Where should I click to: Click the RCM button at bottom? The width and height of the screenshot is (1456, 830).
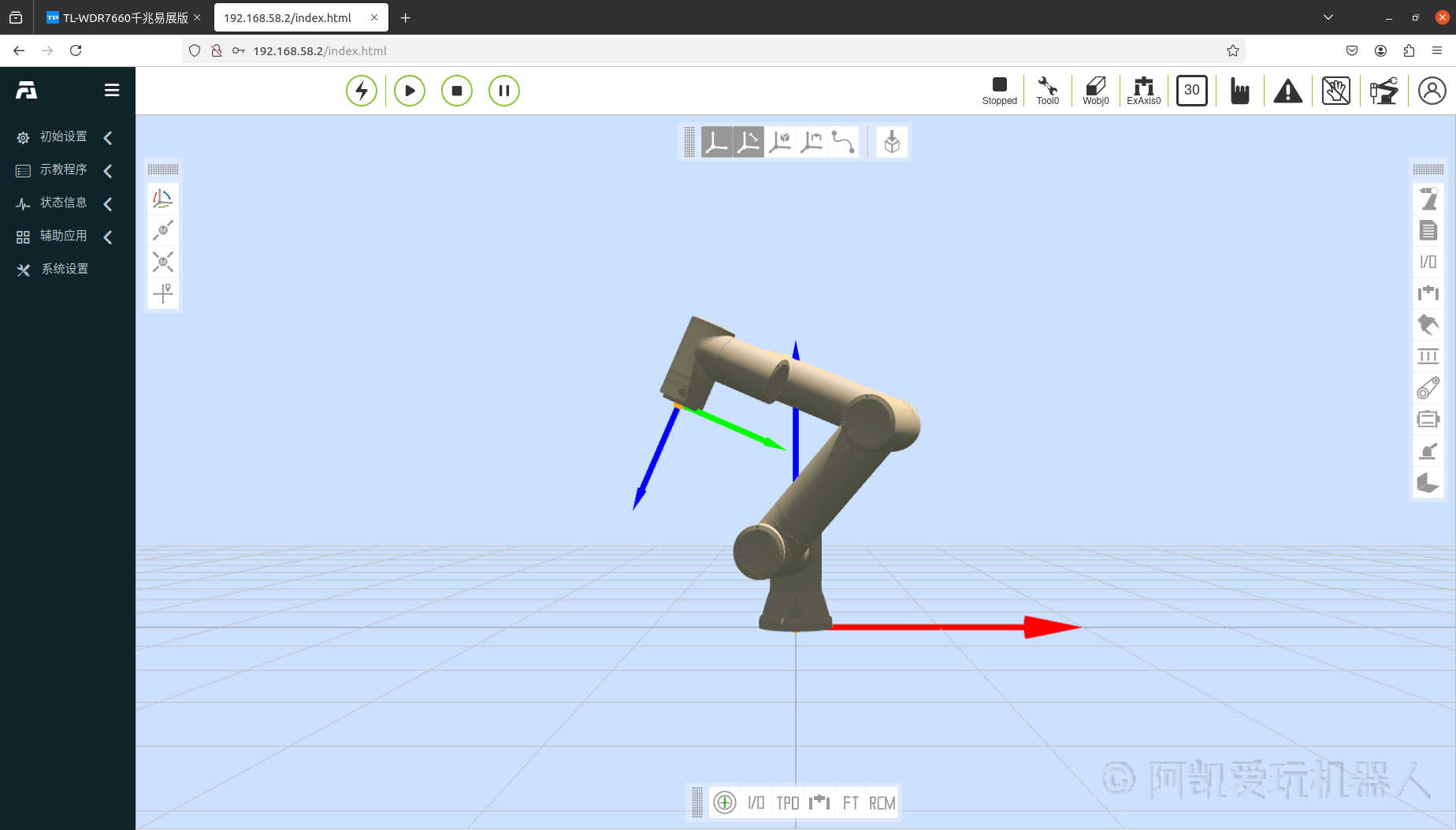point(882,803)
